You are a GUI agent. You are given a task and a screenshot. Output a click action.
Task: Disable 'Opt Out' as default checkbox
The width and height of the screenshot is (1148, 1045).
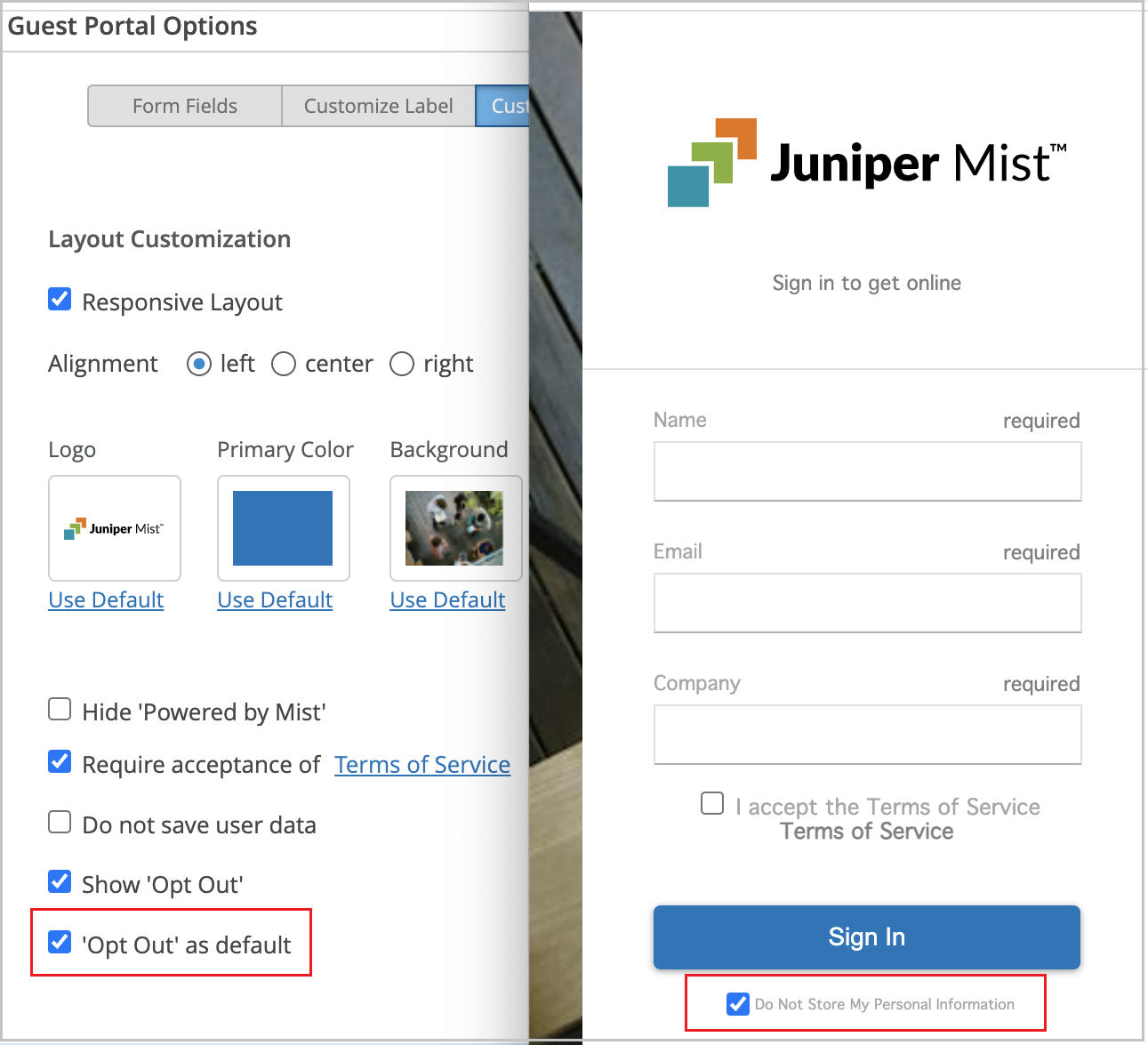60,942
